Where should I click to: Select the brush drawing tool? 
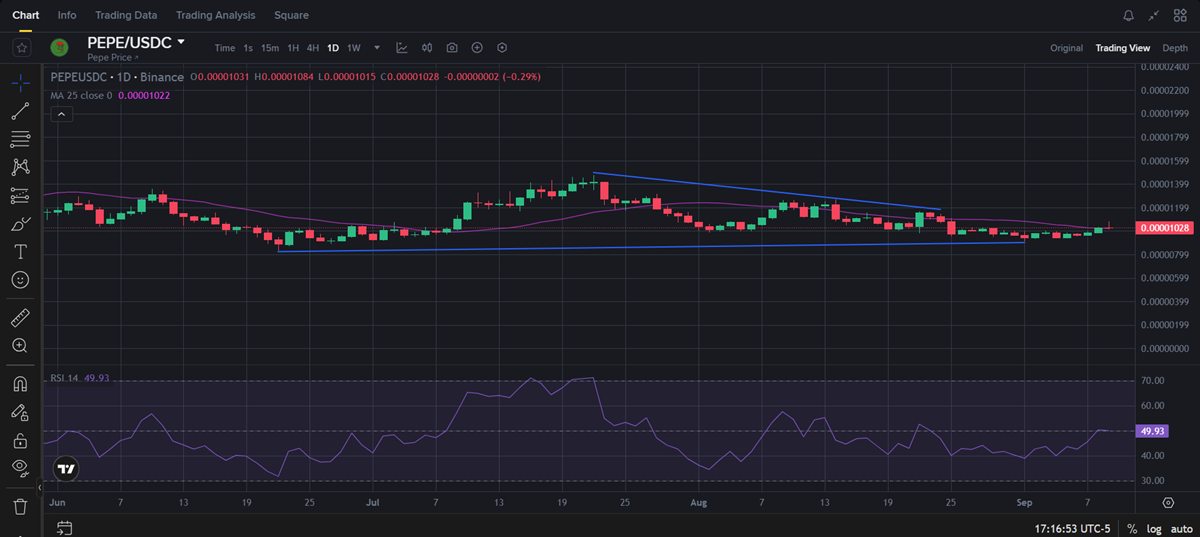(x=20, y=224)
